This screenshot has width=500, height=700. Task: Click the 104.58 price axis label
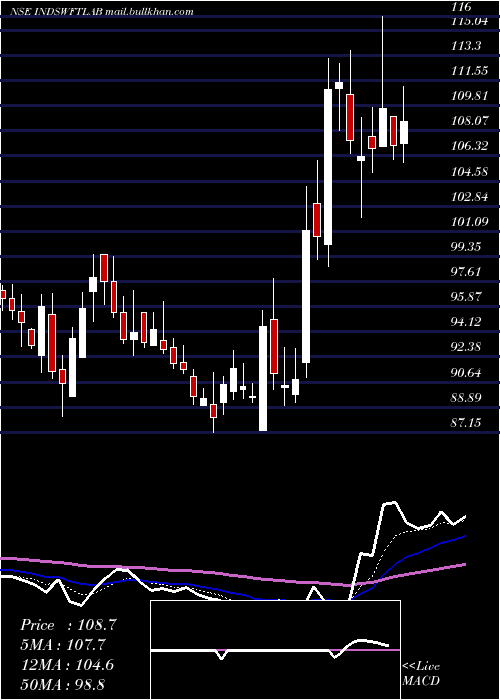pos(469,171)
